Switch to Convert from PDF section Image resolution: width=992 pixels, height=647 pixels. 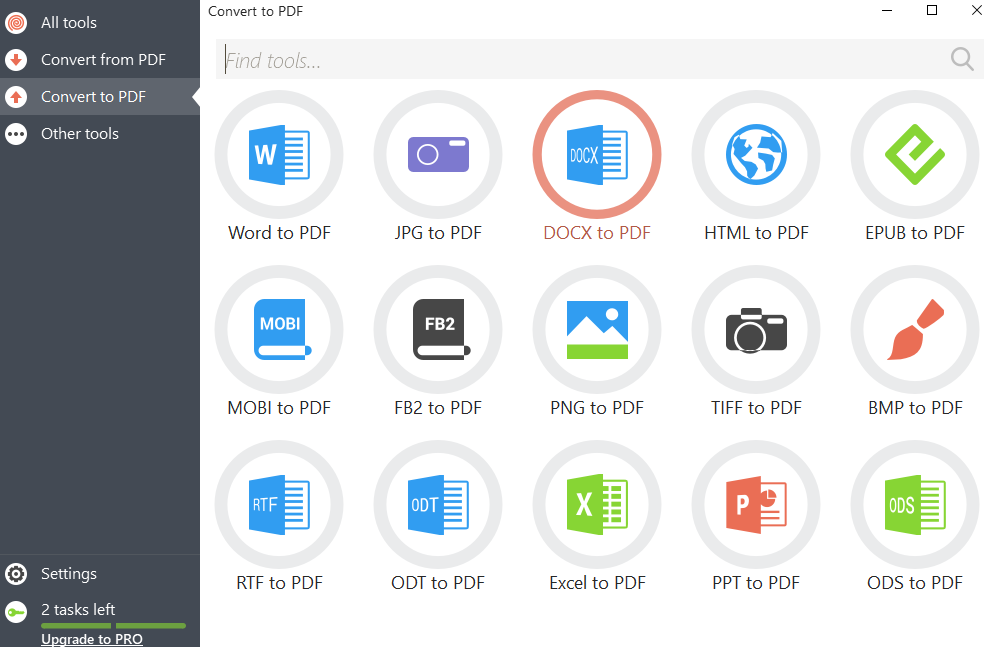[100, 59]
